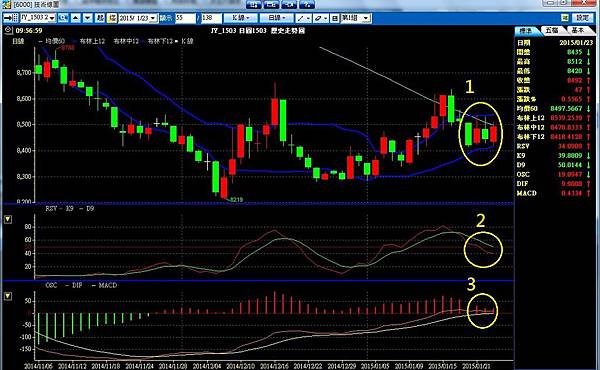
Task: Click the 2015/01/05 date axis label
Action: [x=375, y=366]
